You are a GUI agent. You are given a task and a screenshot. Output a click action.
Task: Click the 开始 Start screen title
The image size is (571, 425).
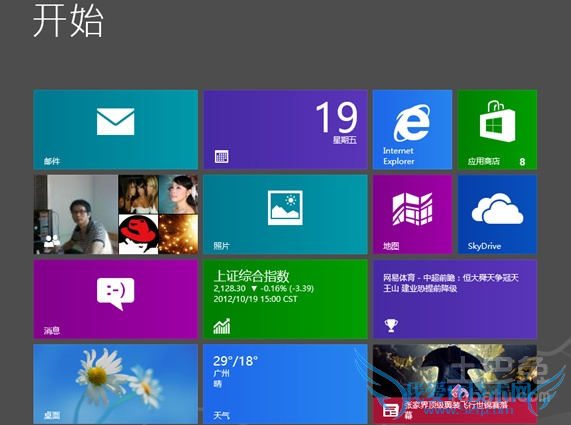pyautogui.click(x=68, y=21)
